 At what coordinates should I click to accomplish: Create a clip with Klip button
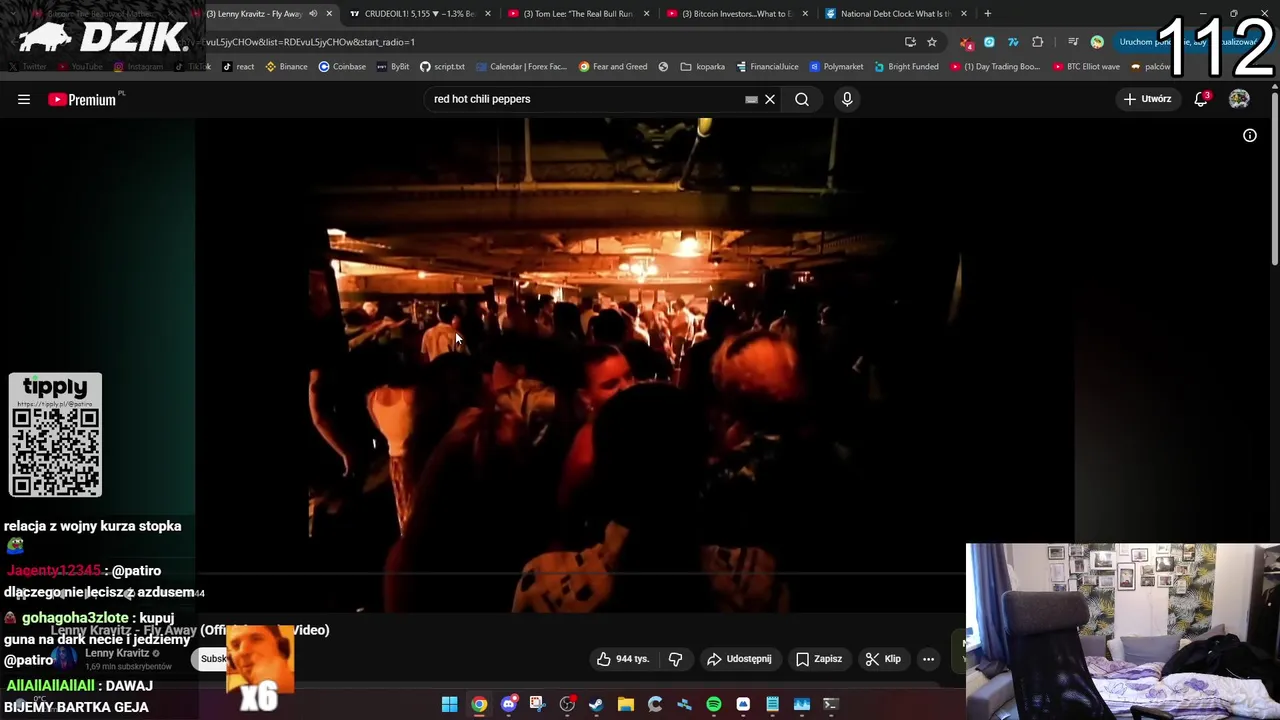coord(883,659)
